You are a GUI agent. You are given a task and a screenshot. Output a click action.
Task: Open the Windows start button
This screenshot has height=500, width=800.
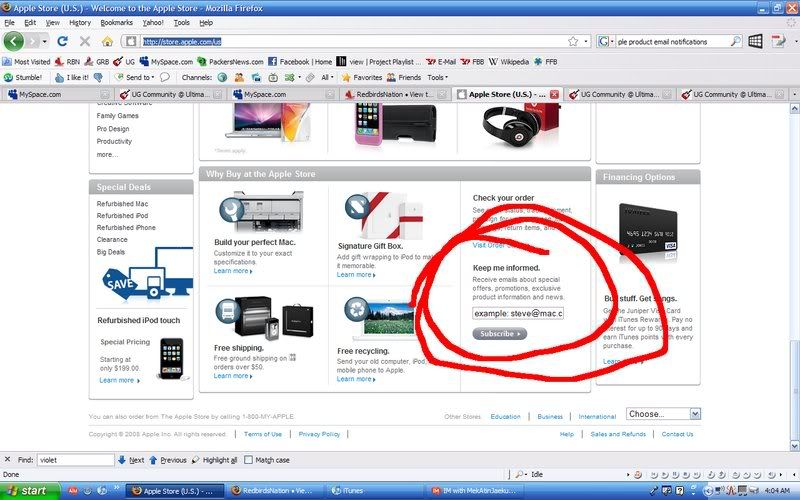(x=30, y=491)
